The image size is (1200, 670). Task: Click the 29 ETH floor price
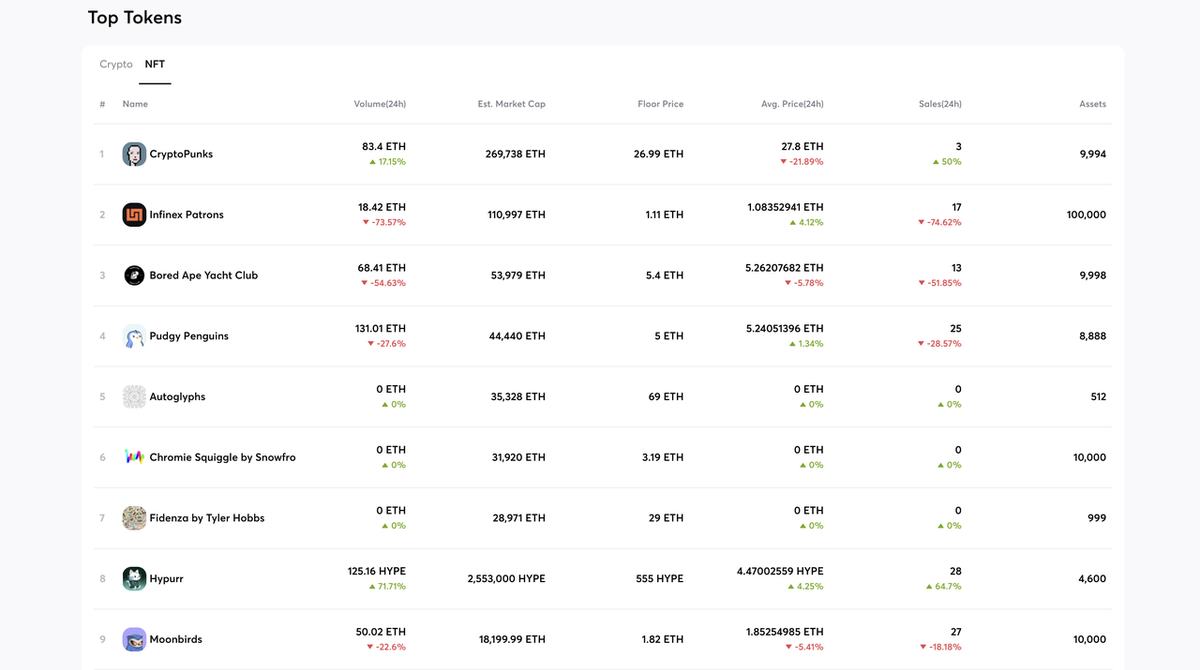pyautogui.click(x=666, y=518)
